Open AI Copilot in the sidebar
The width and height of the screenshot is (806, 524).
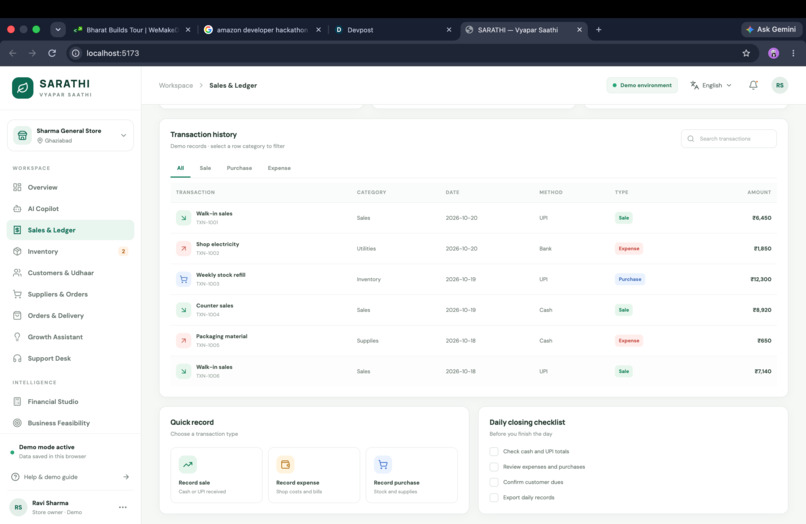pos(70,209)
